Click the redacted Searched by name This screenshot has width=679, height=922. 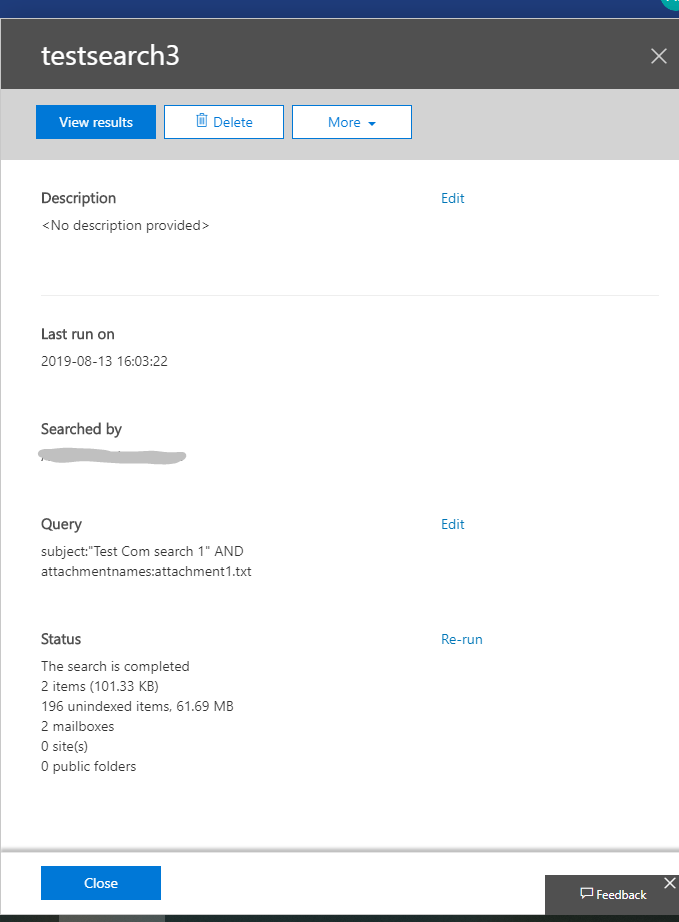(x=113, y=457)
